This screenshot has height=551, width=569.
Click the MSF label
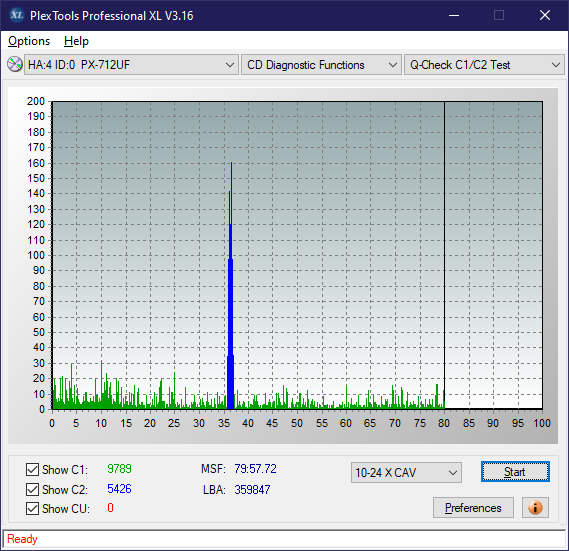tap(213, 469)
